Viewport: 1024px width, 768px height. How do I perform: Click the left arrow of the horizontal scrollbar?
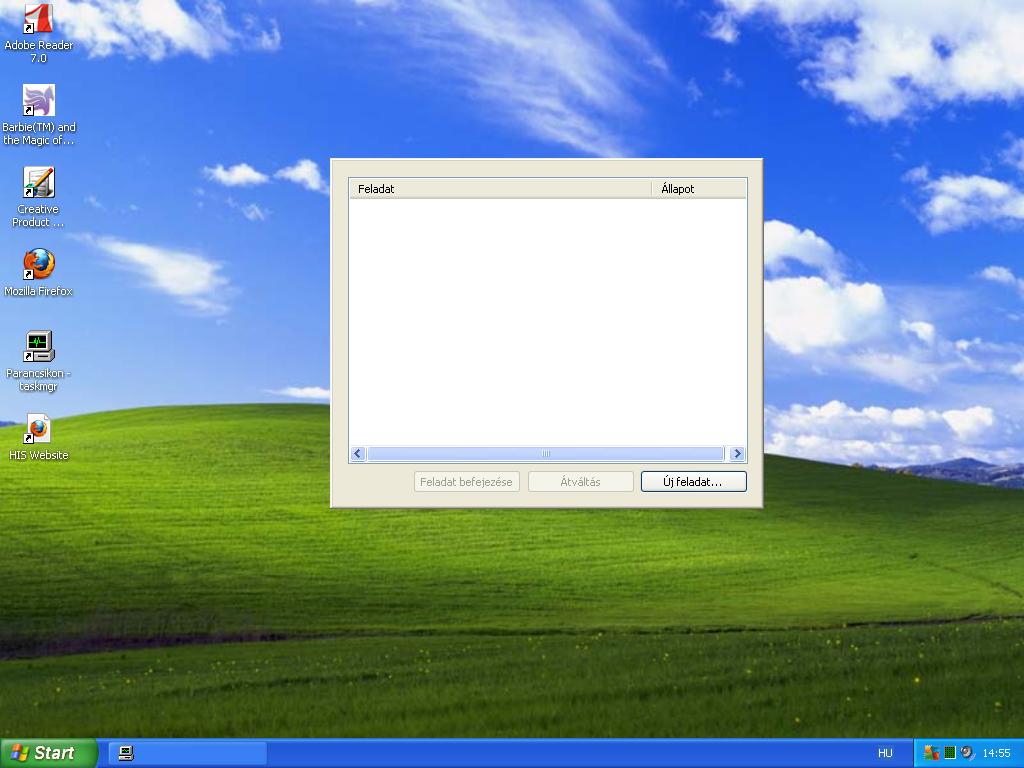tap(358, 454)
